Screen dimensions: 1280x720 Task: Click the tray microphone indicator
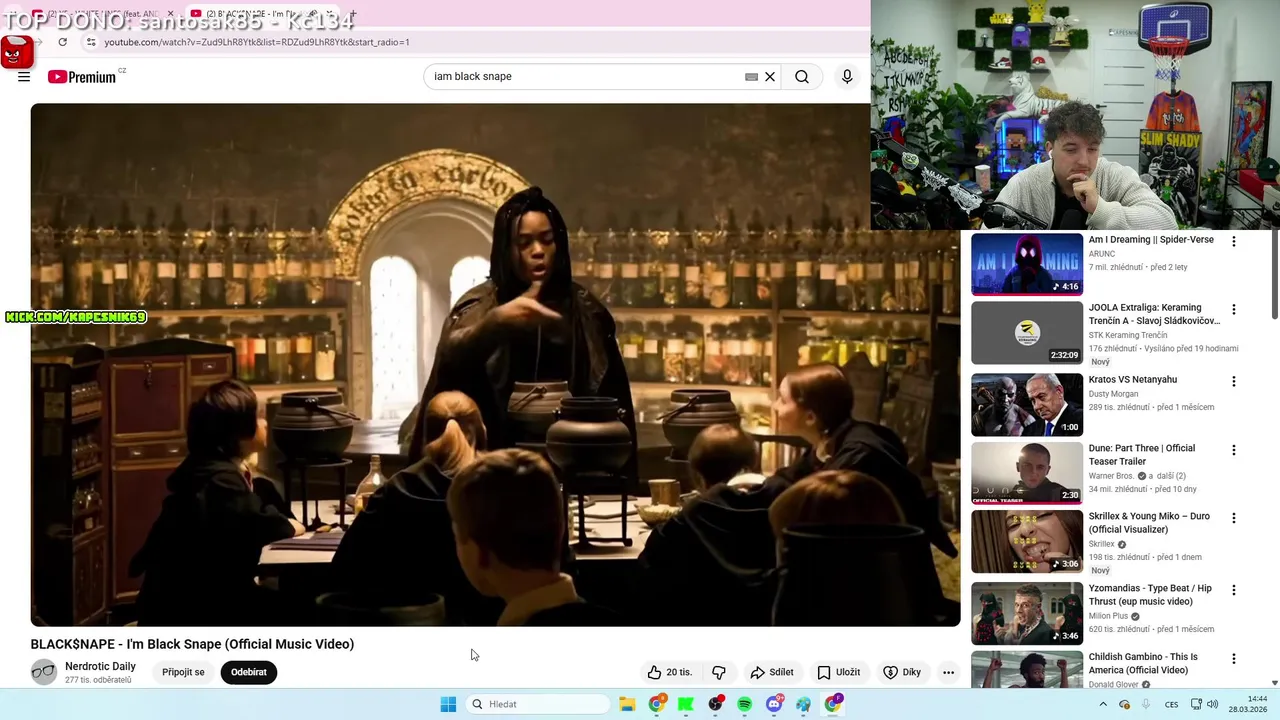(x=1146, y=704)
